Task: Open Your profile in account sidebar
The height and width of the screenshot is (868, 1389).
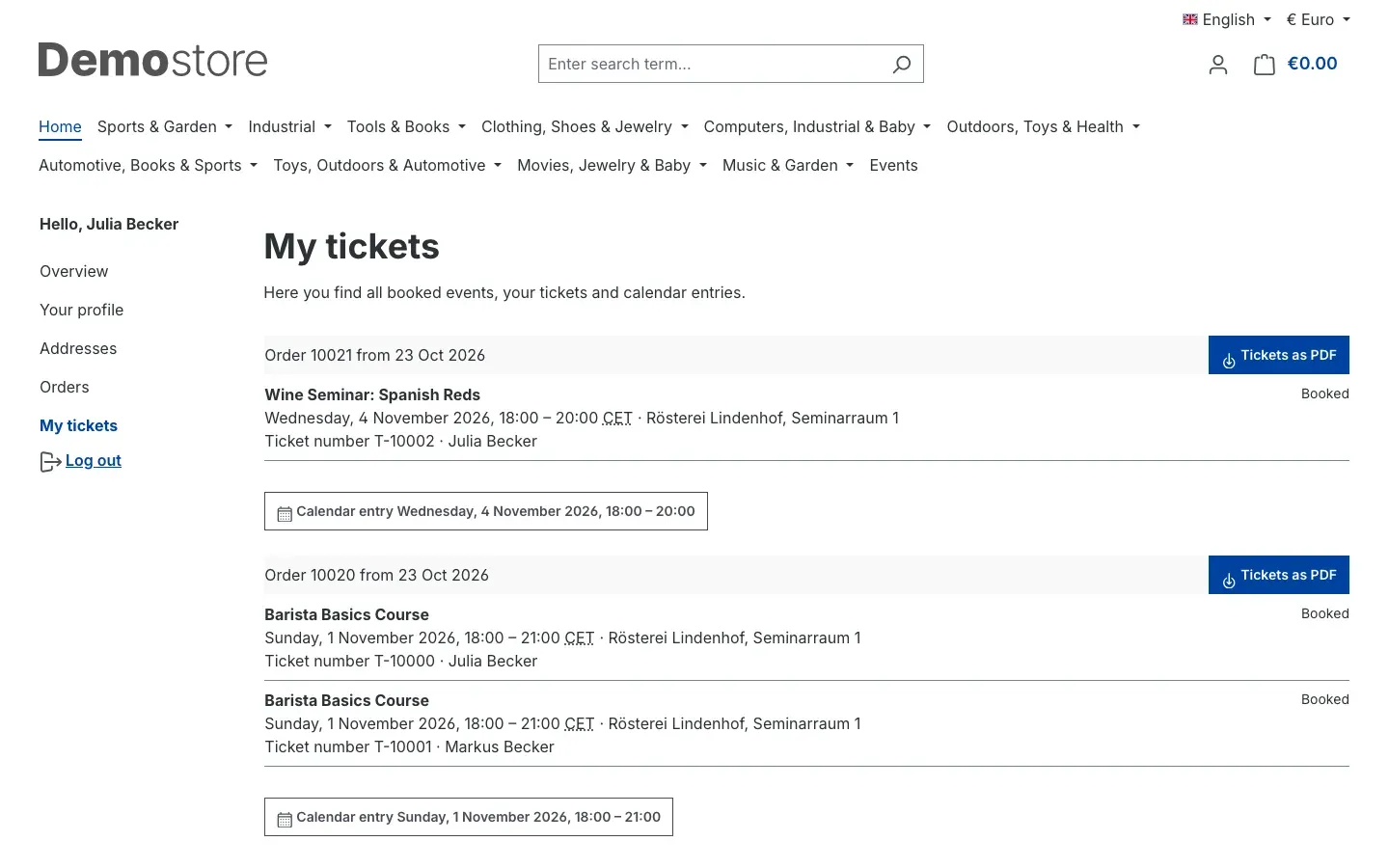Action: click(82, 310)
